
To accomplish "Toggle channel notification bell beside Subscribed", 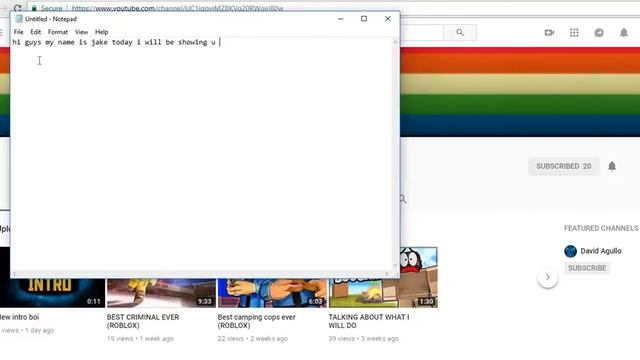I will (x=612, y=166).
